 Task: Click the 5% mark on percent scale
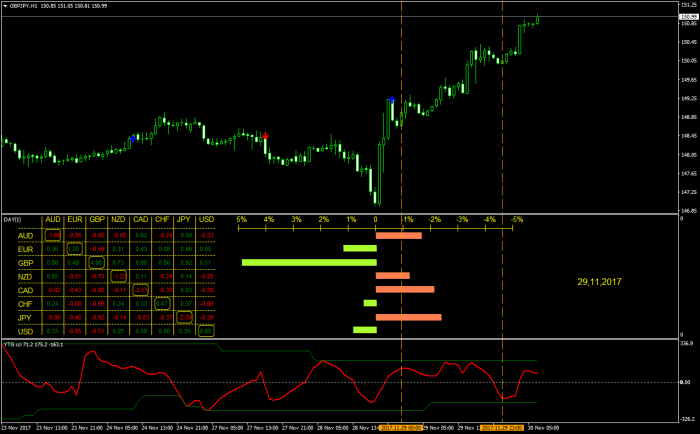pos(242,219)
